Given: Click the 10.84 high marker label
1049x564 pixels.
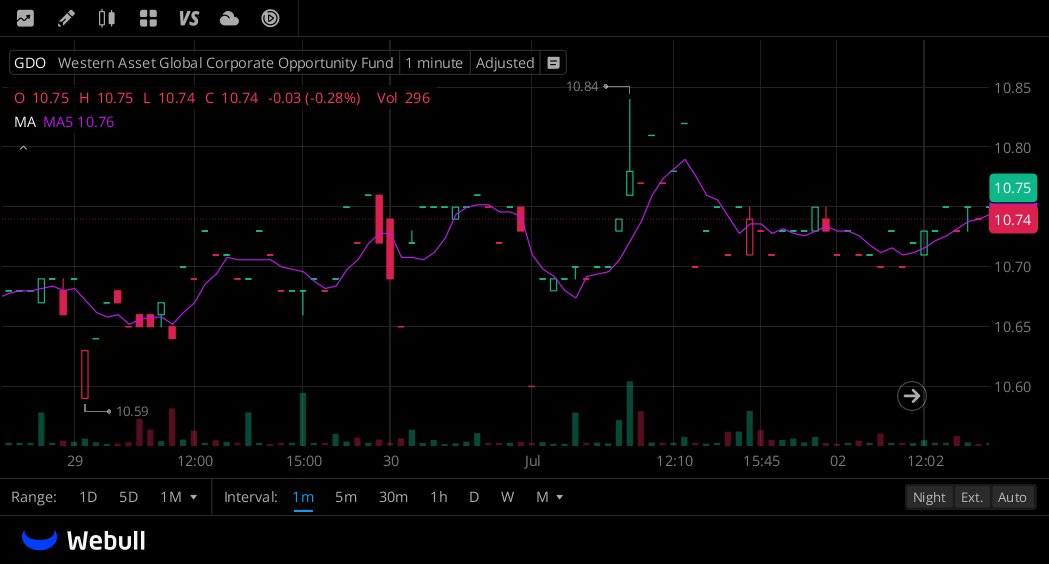Looking at the screenshot, I should pyautogui.click(x=582, y=86).
